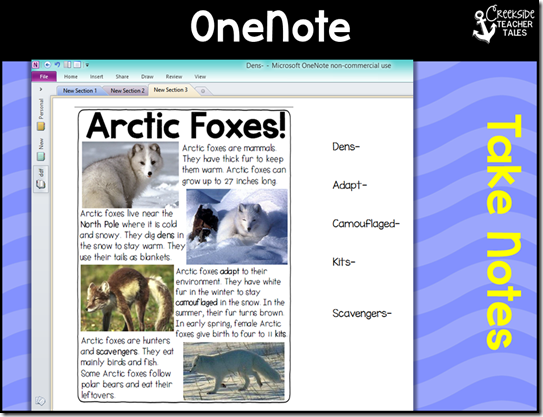Click the gray arctic fox photo at top
543x417 pixels.
click(130, 175)
